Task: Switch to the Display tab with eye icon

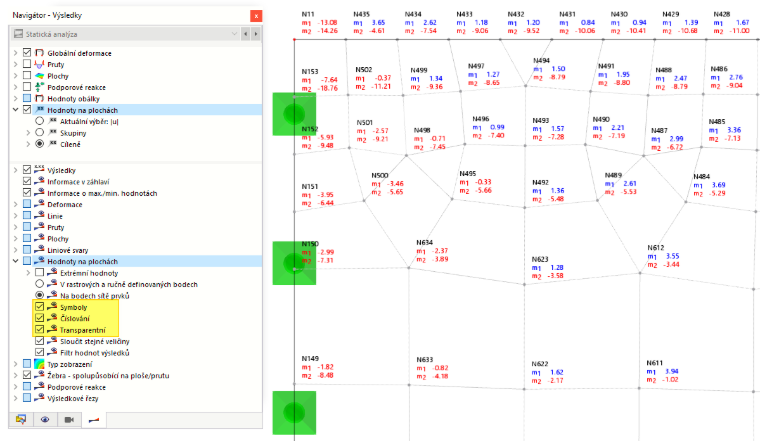Action: (x=45, y=420)
